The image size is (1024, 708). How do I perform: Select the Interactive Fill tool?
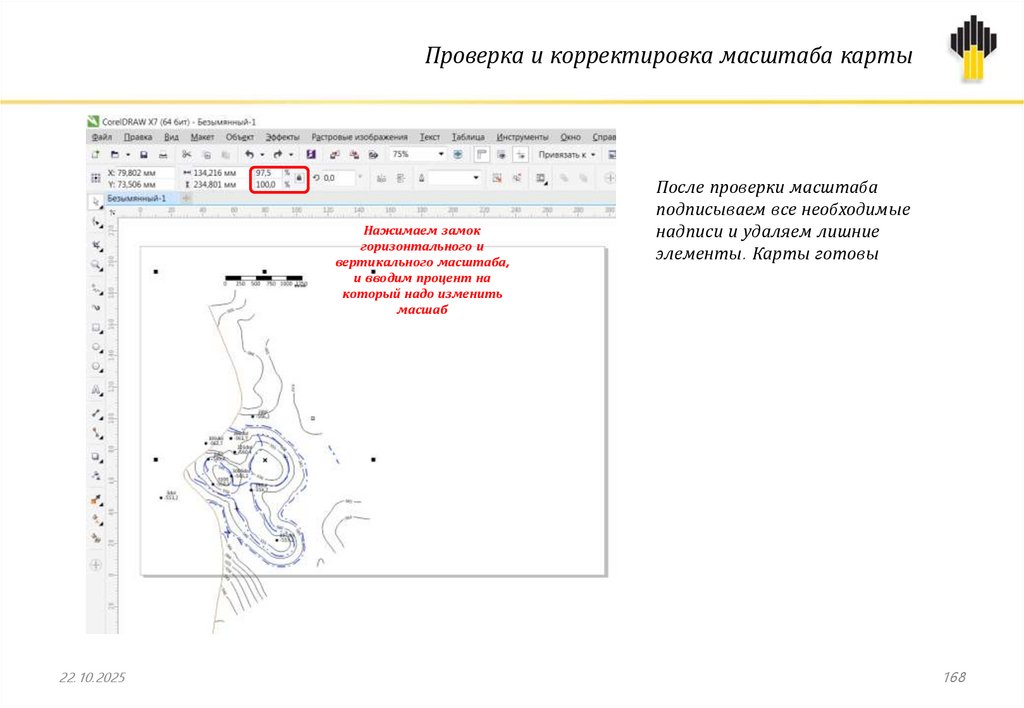click(96, 520)
